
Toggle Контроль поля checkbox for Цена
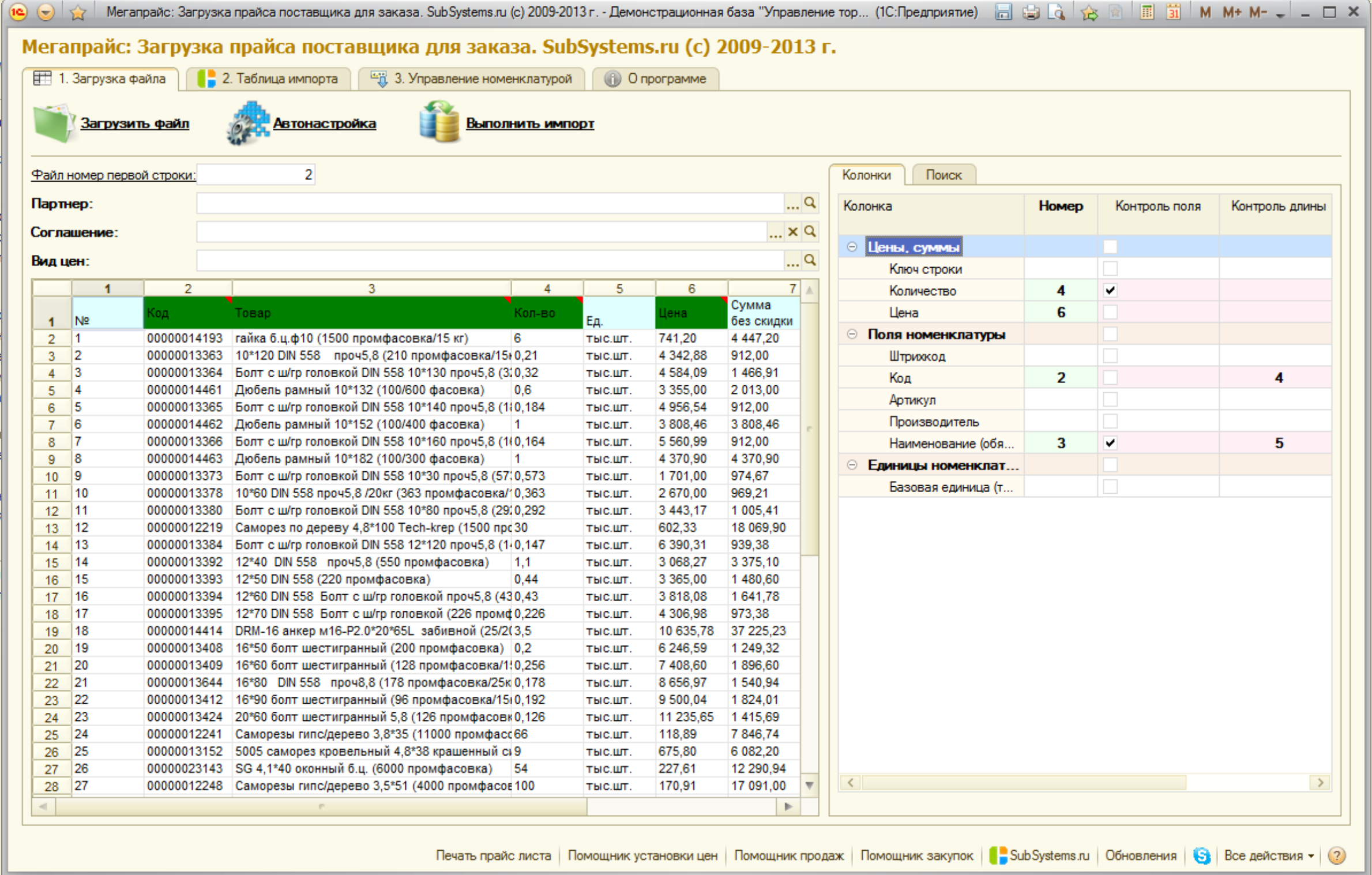(x=1110, y=312)
